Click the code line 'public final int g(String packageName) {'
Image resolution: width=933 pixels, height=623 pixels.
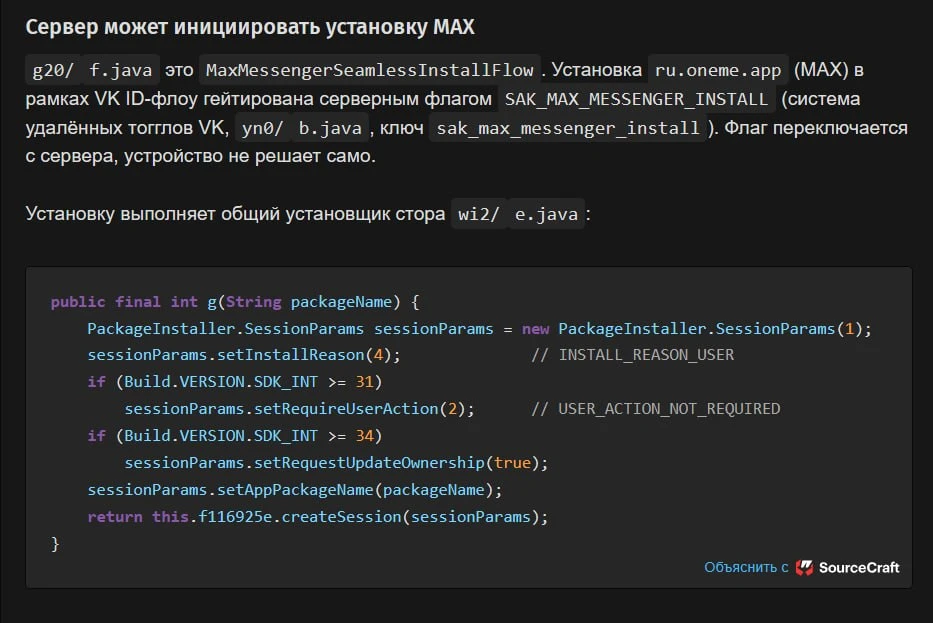235,302
